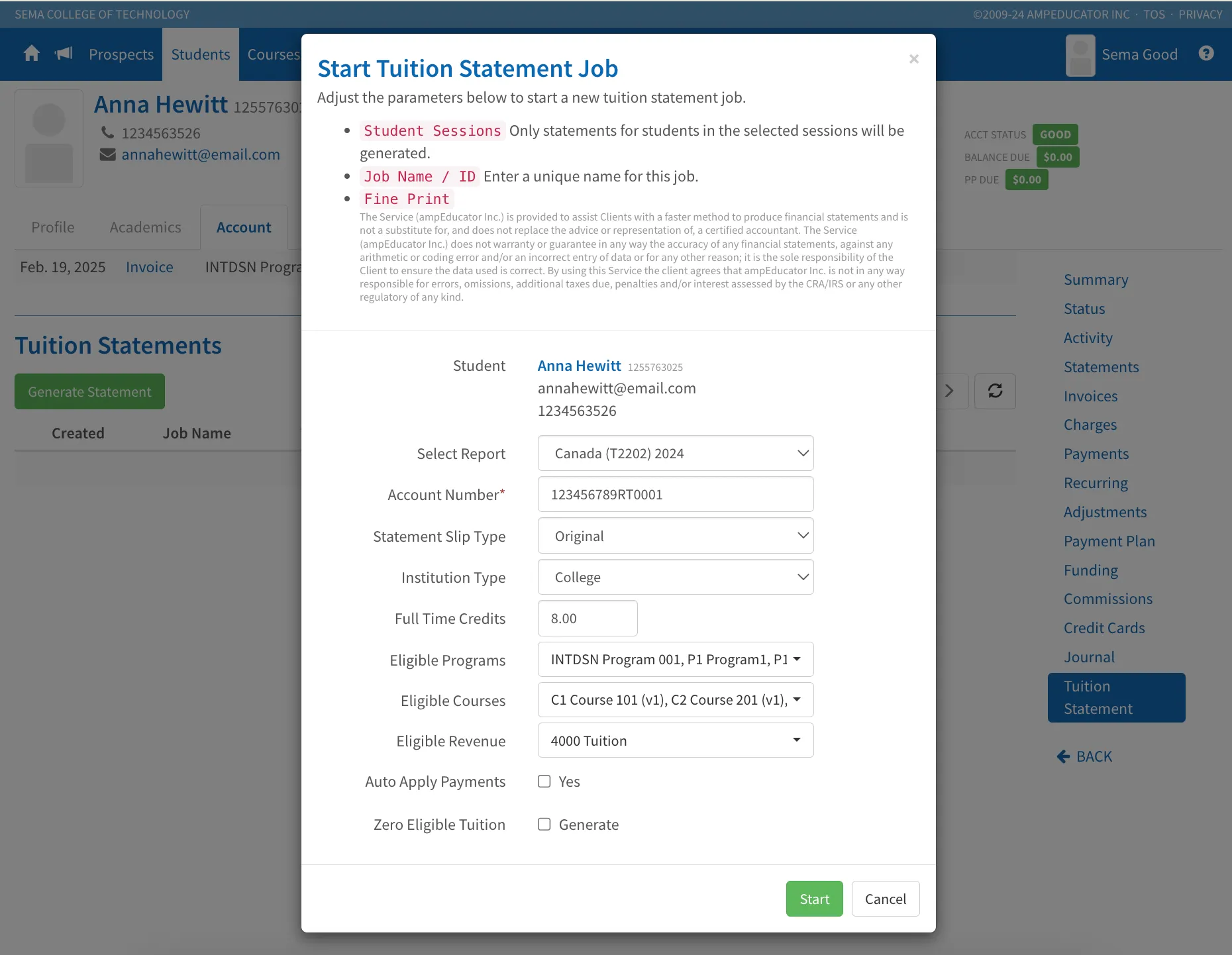The image size is (1232, 955).
Task: Click the Generate Statement button
Action: pos(89,391)
